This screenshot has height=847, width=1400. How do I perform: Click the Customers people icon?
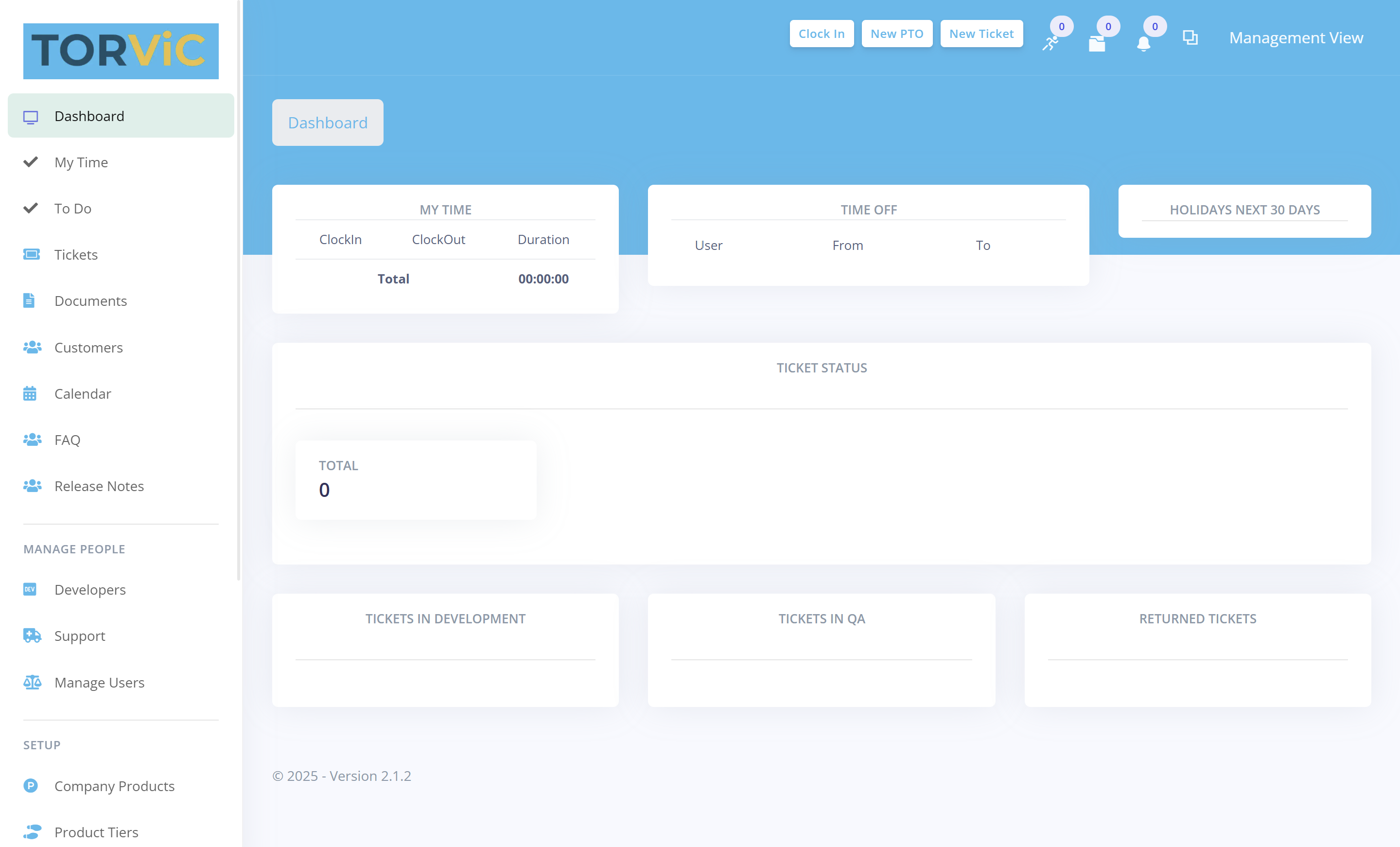pos(32,347)
